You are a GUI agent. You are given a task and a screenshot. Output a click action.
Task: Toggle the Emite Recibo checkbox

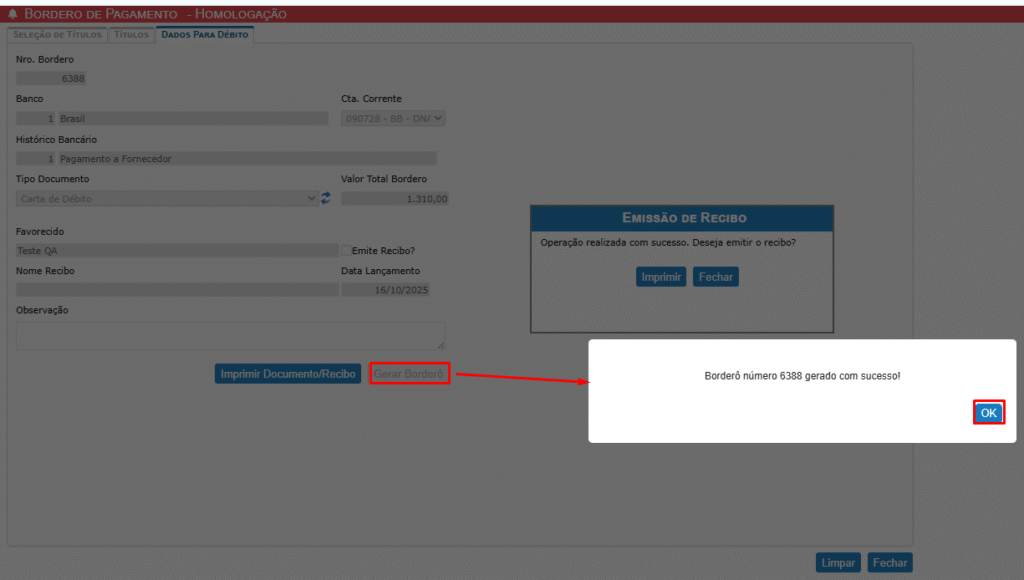coord(346,250)
